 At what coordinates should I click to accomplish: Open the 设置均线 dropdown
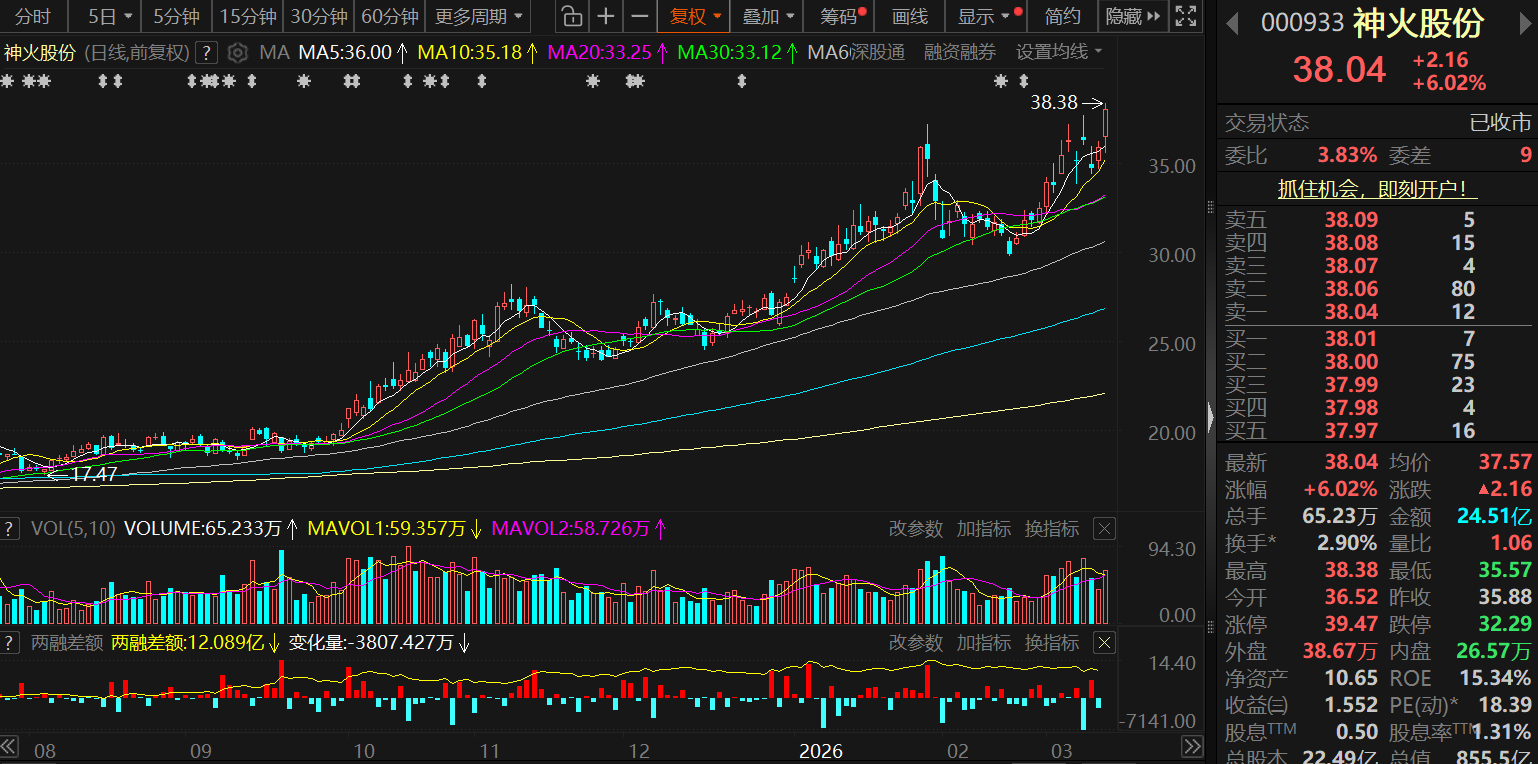[x=1059, y=52]
